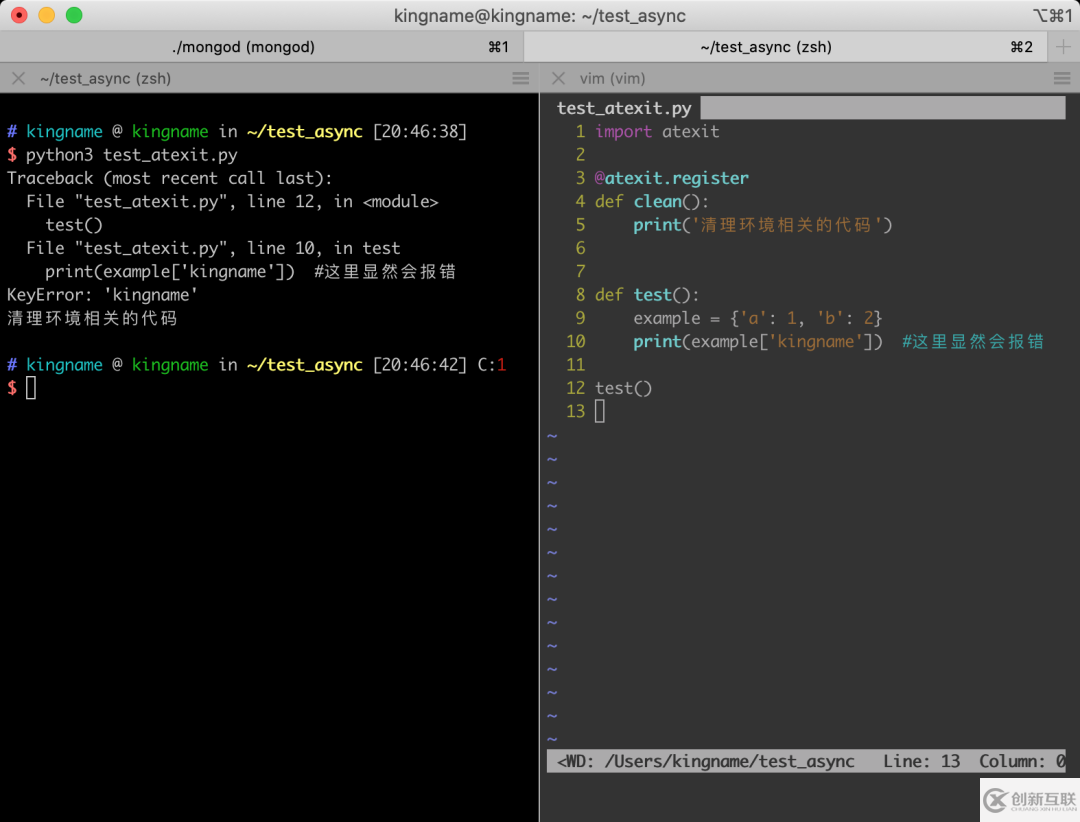1080x822 pixels.
Task: Click the red close window button
Action: click(19, 15)
